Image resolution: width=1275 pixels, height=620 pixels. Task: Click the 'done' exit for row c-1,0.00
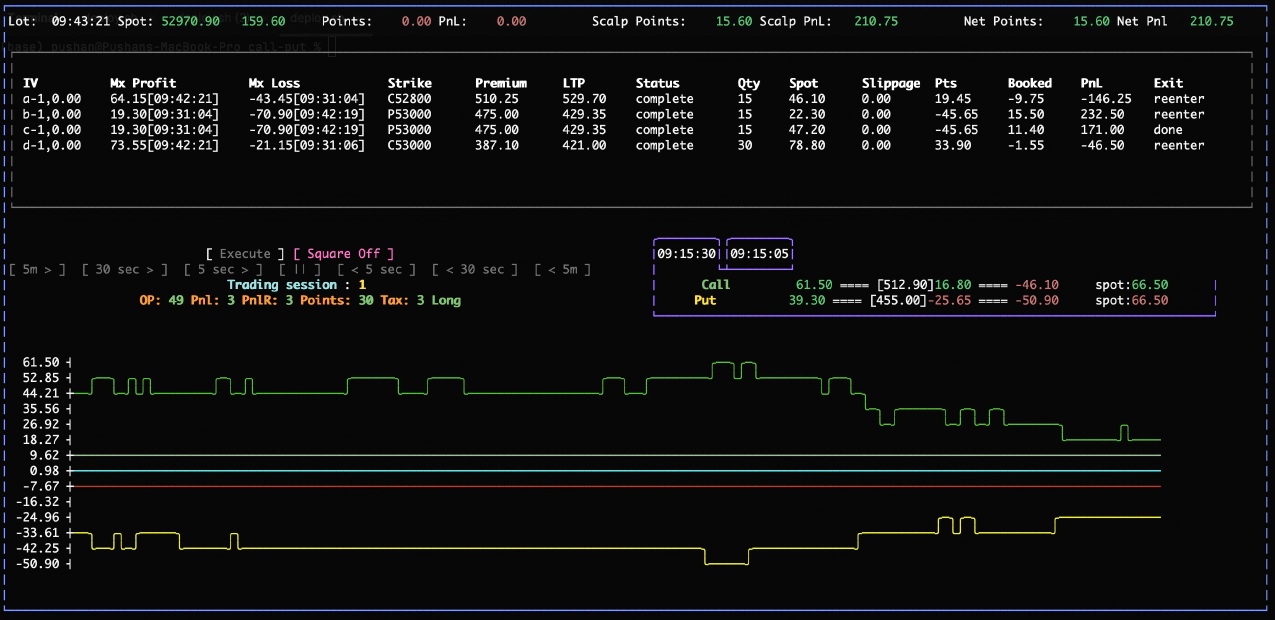pos(1167,130)
